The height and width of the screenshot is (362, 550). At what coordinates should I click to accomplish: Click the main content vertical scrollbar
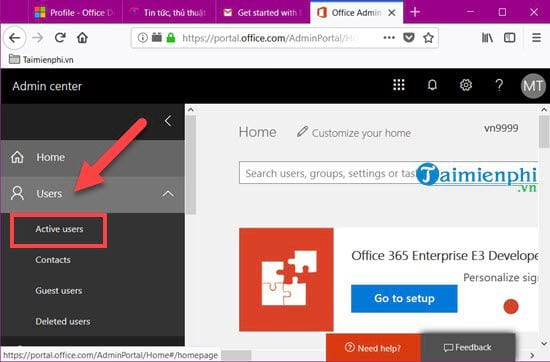coord(544,132)
